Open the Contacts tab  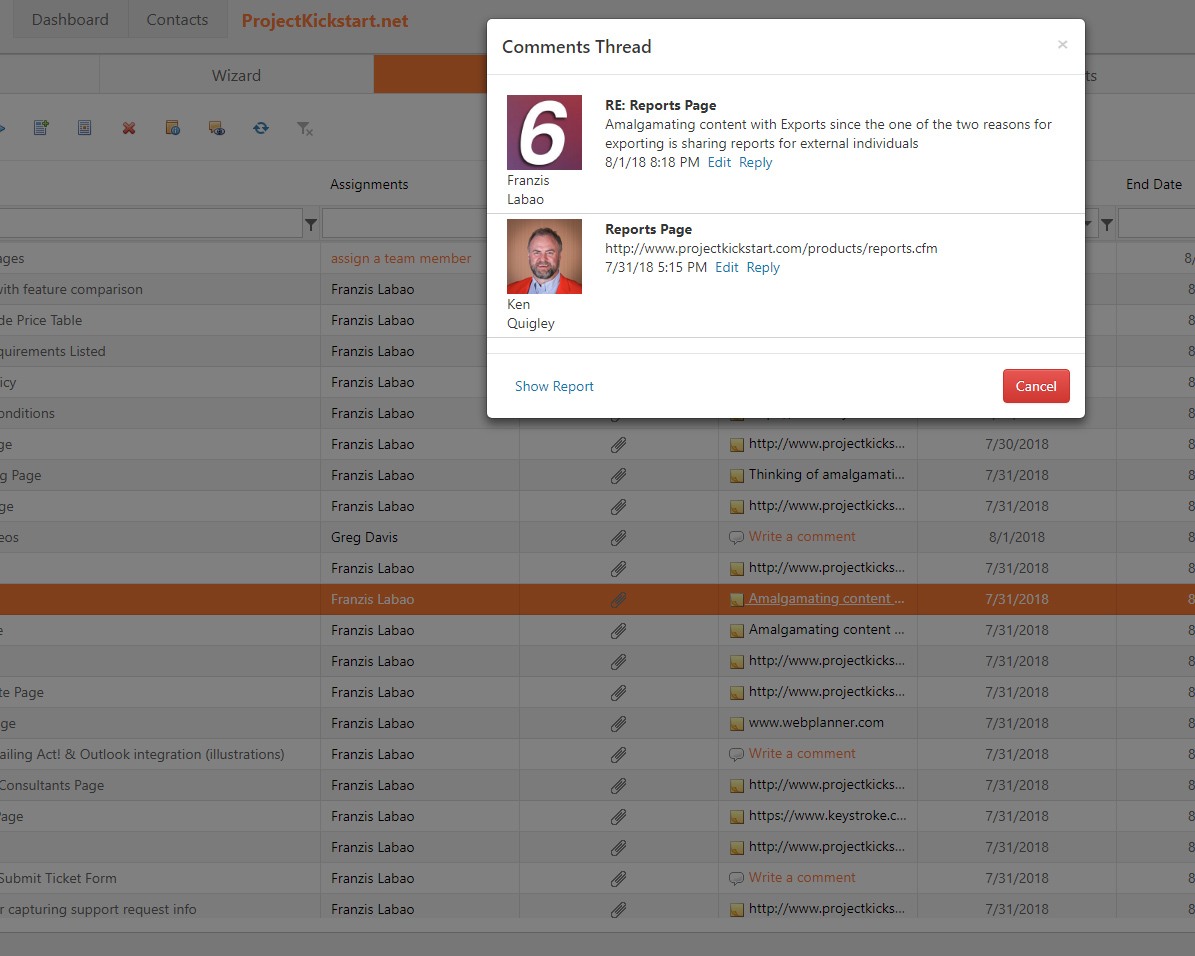[177, 20]
